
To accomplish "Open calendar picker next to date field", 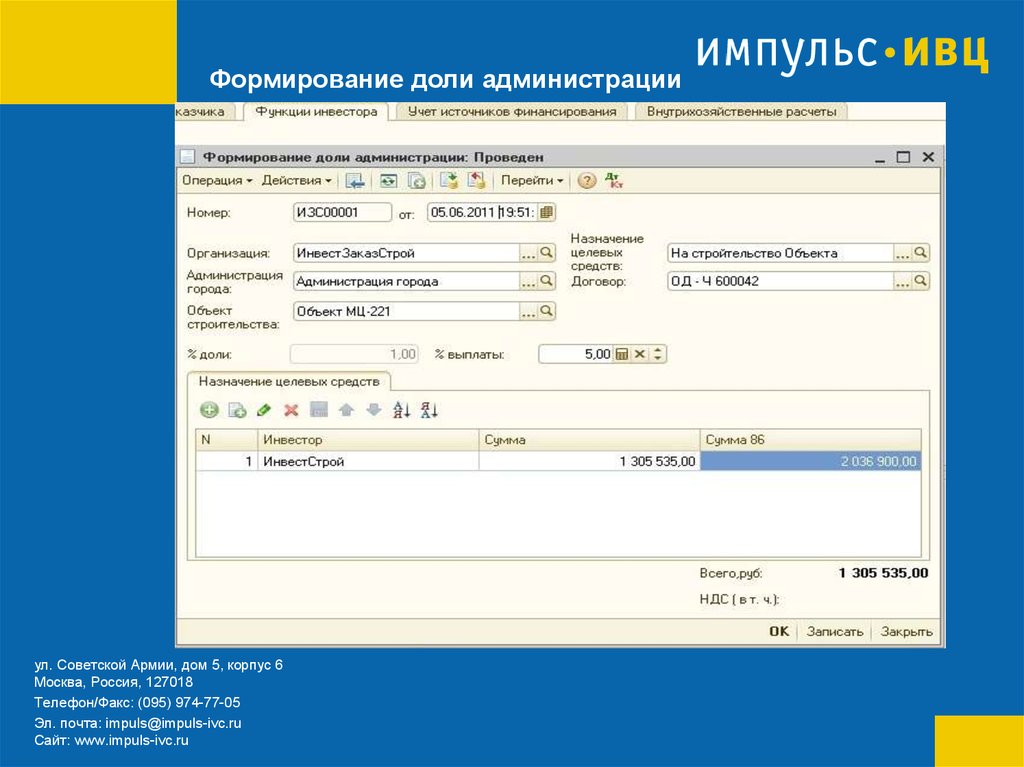I will (x=547, y=212).
